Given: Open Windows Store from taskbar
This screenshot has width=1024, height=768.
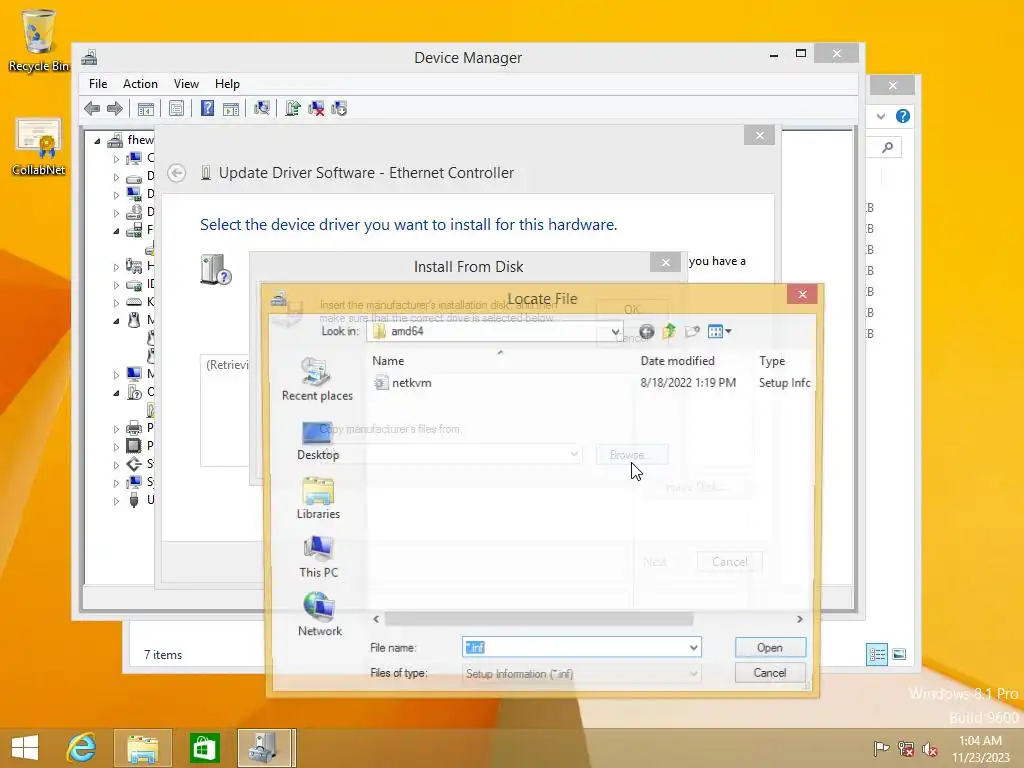Looking at the screenshot, I should 204,748.
